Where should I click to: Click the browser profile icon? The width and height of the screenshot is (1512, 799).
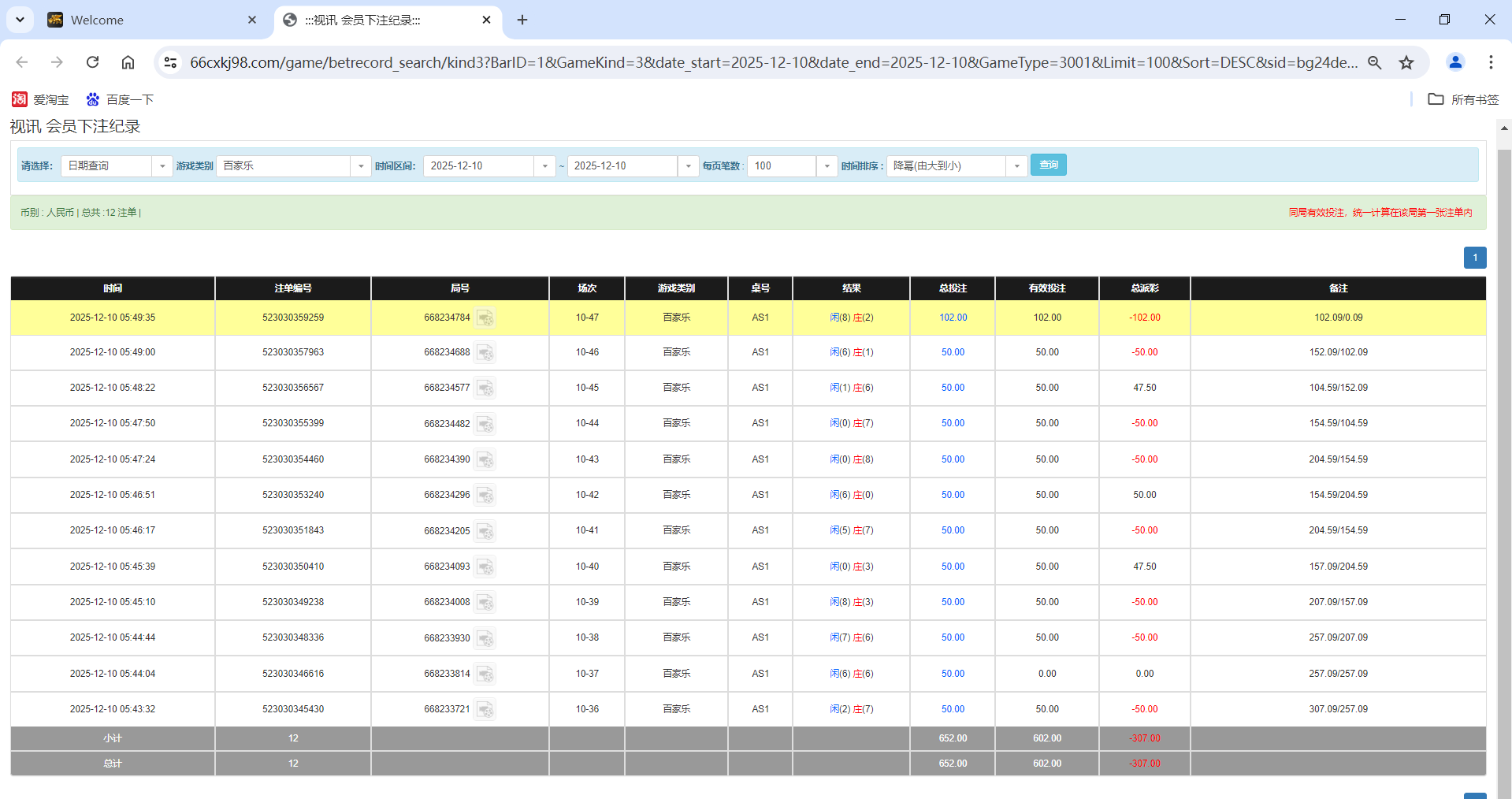[x=1454, y=62]
